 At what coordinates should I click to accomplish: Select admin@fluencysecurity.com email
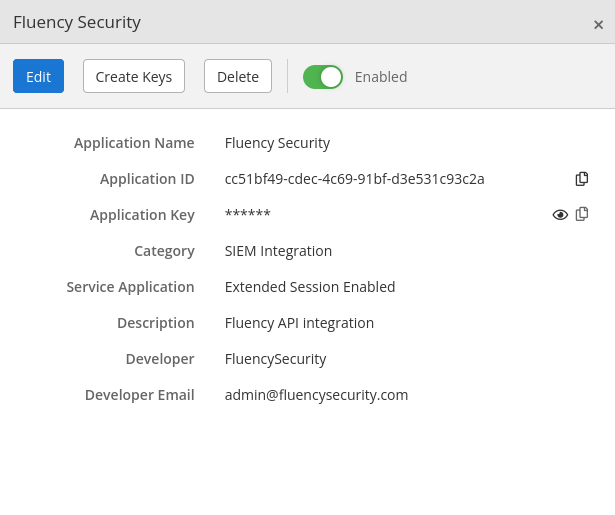click(x=316, y=395)
